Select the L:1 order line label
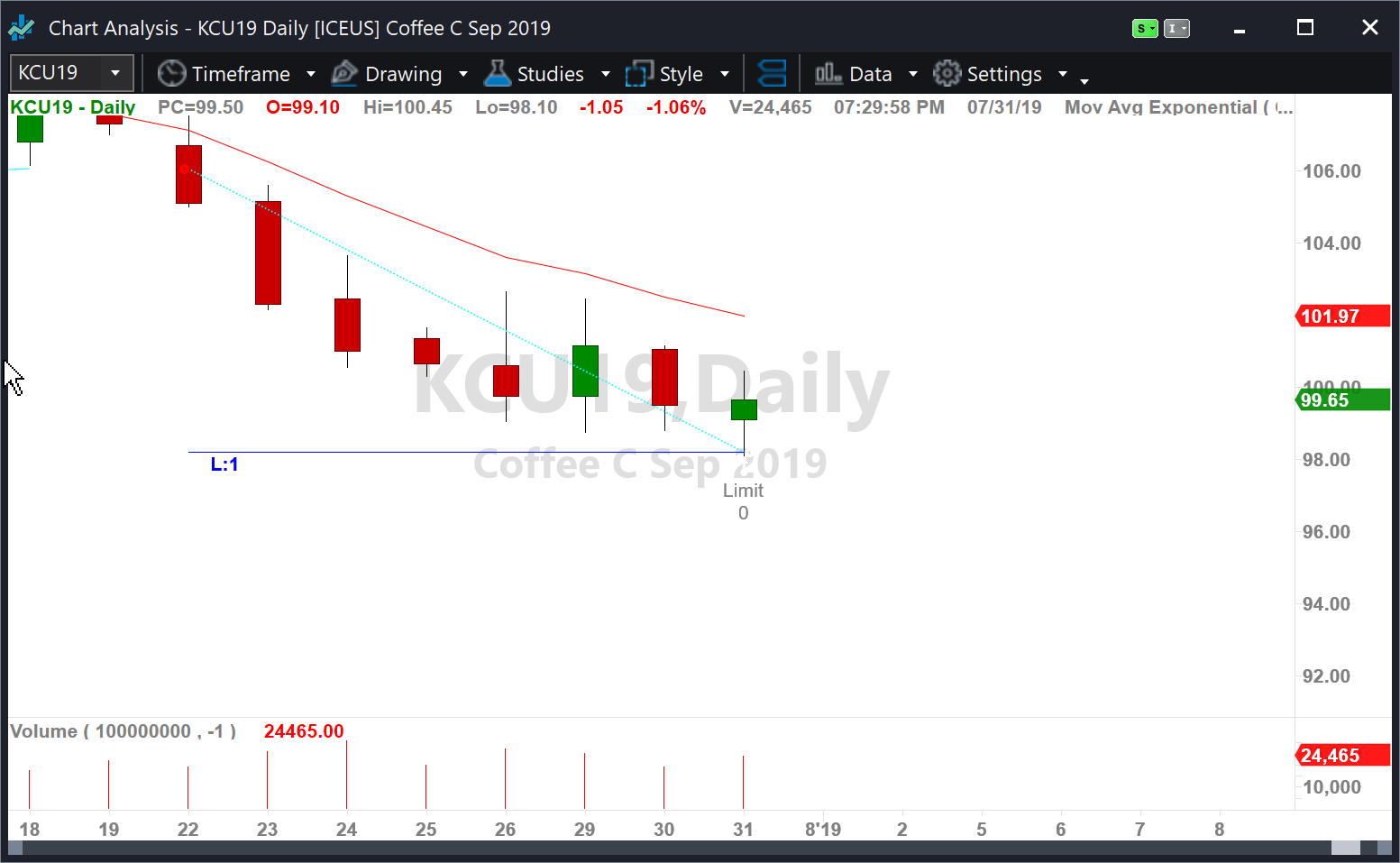The image size is (1400, 863). click(x=224, y=464)
